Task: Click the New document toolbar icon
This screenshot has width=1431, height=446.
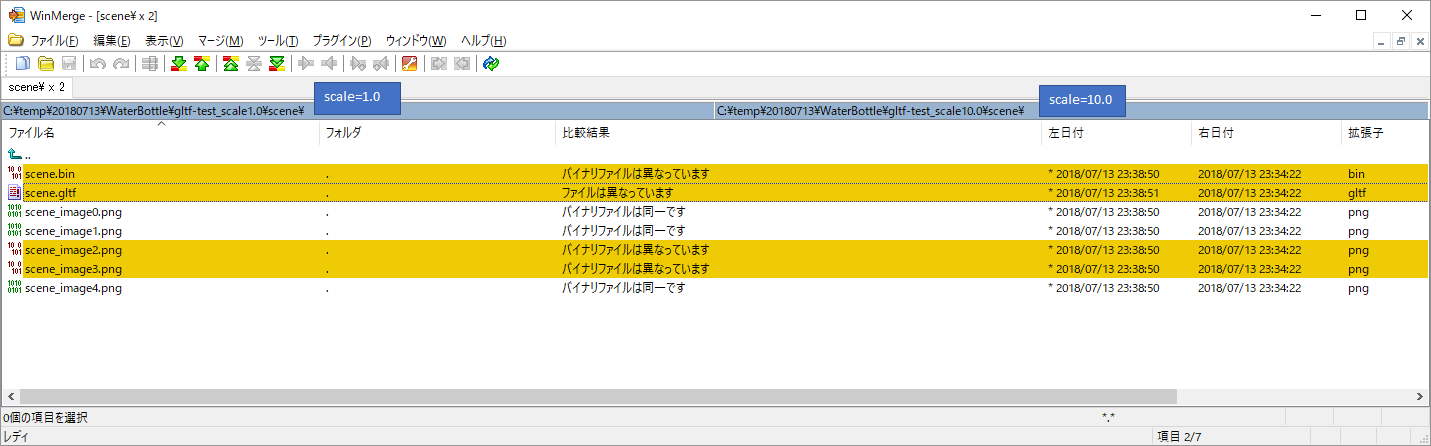Action: pyautogui.click(x=22, y=64)
